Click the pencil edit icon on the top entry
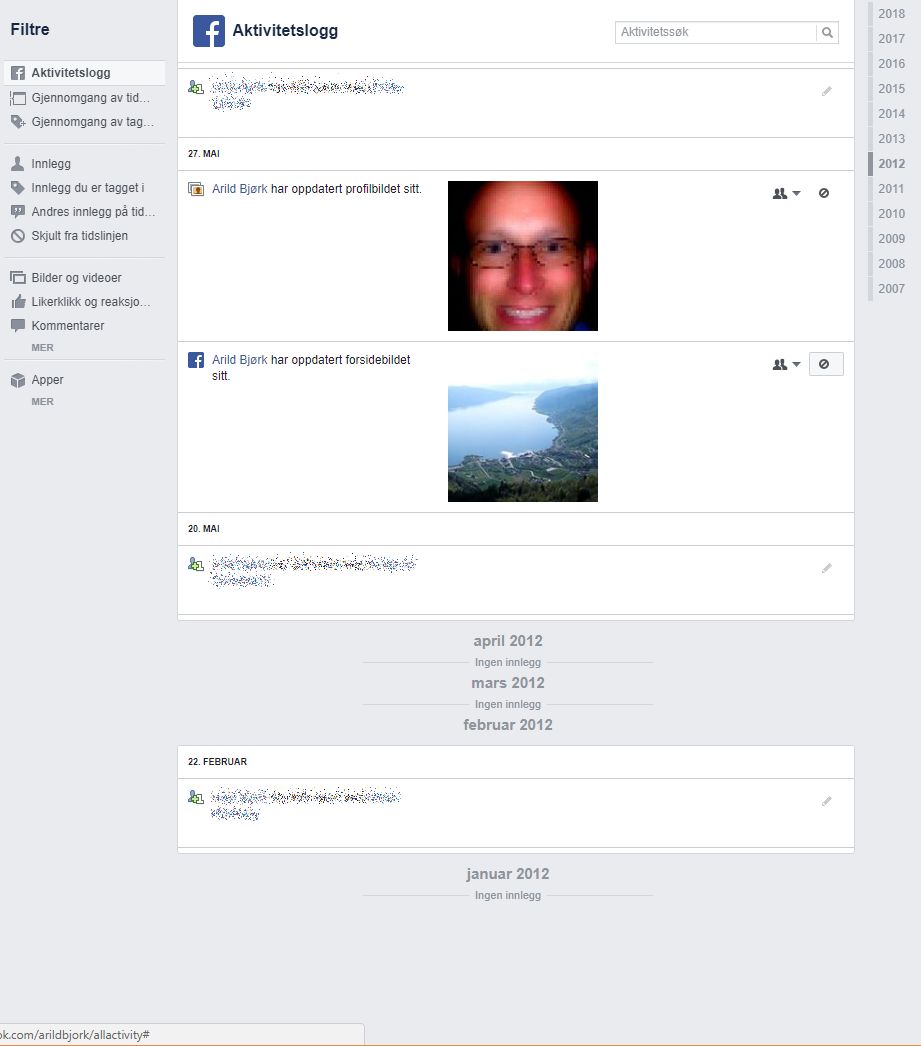The width and height of the screenshot is (921, 1046). click(x=826, y=91)
